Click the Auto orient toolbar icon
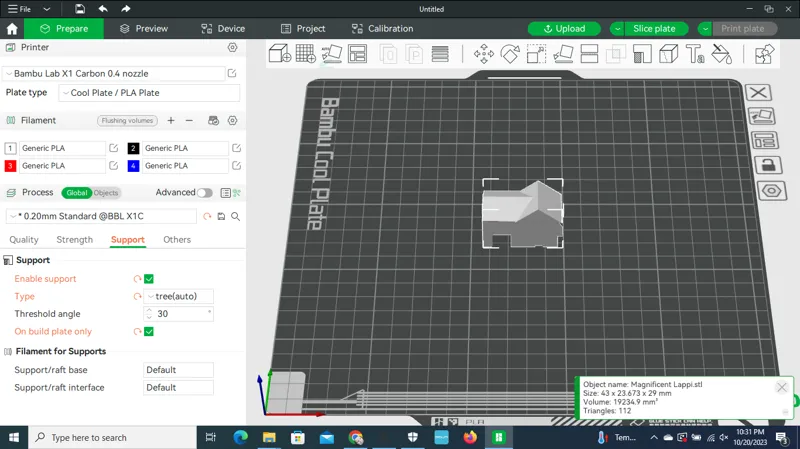The width and height of the screenshot is (800, 449). point(332,54)
